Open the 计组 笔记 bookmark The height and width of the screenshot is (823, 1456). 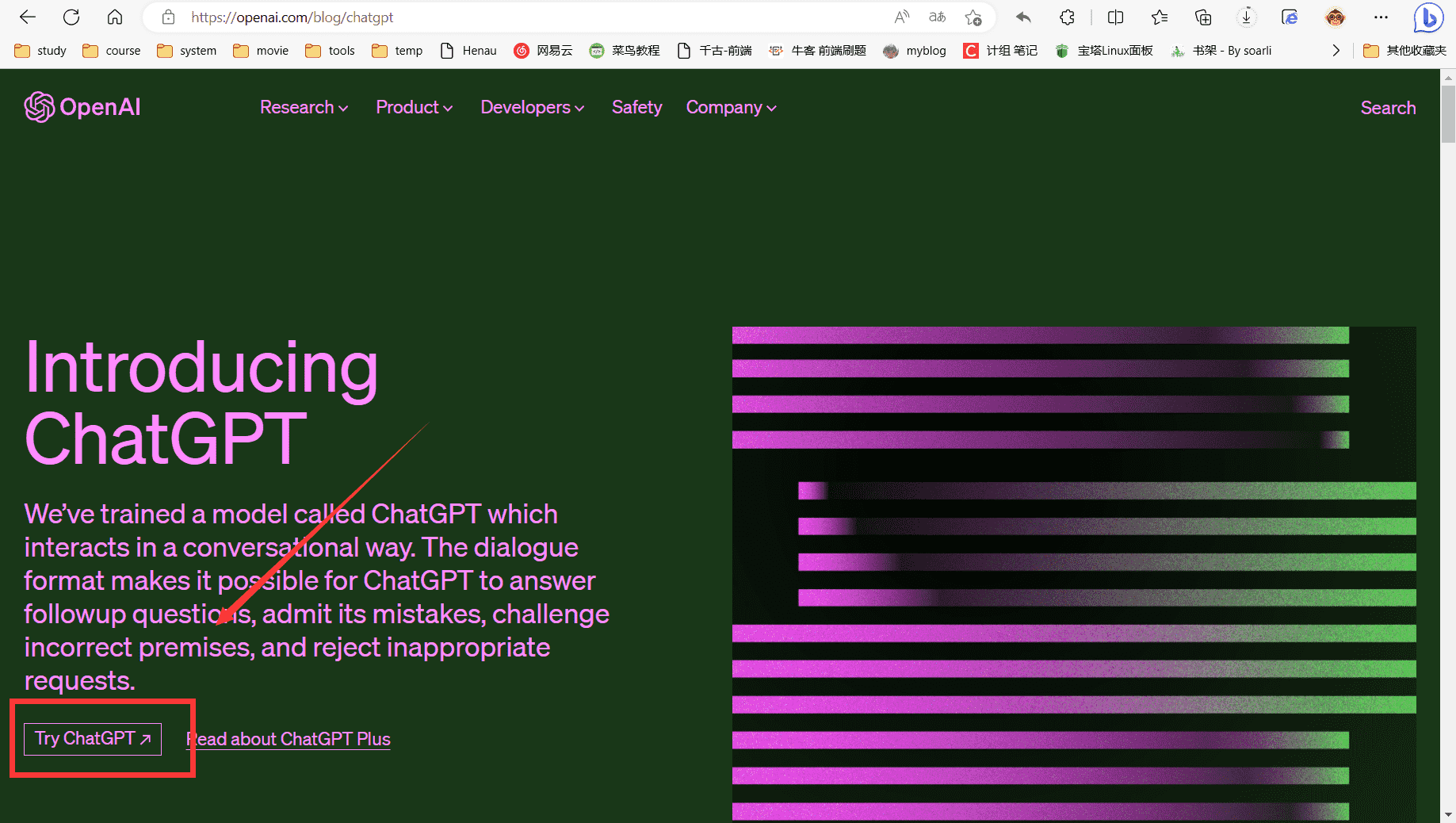[1000, 51]
